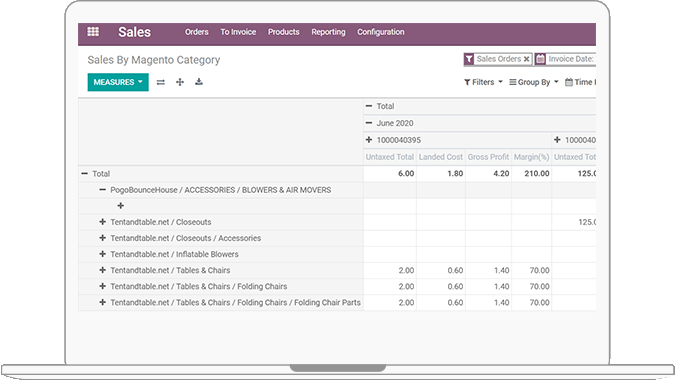
Task: Click the flip axis icon
Action: pyautogui.click(x=161, y=82)
